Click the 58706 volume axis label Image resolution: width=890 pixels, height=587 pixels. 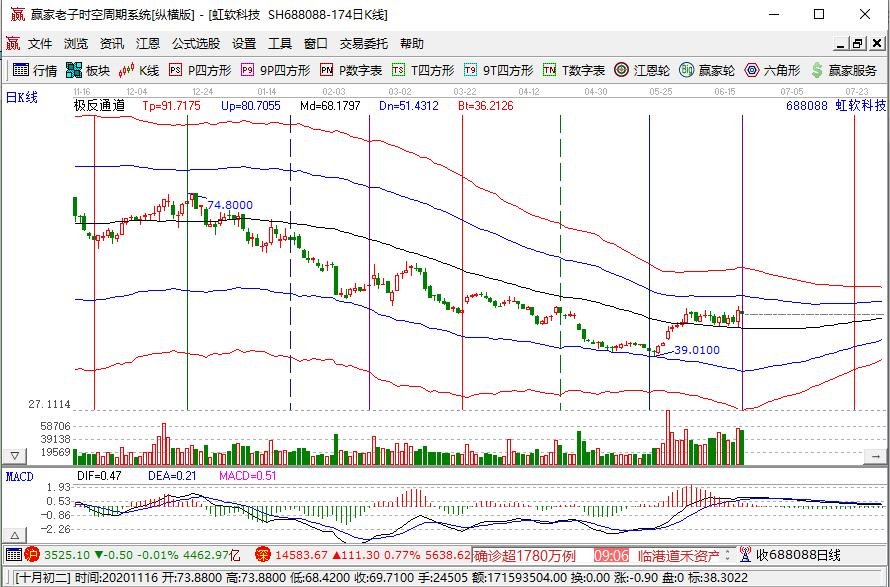pyautogui.click(x=55, y=426)
